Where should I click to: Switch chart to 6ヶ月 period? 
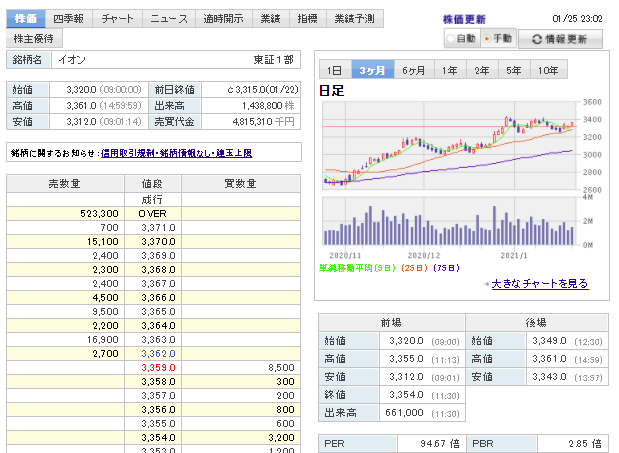click(414, 70)
